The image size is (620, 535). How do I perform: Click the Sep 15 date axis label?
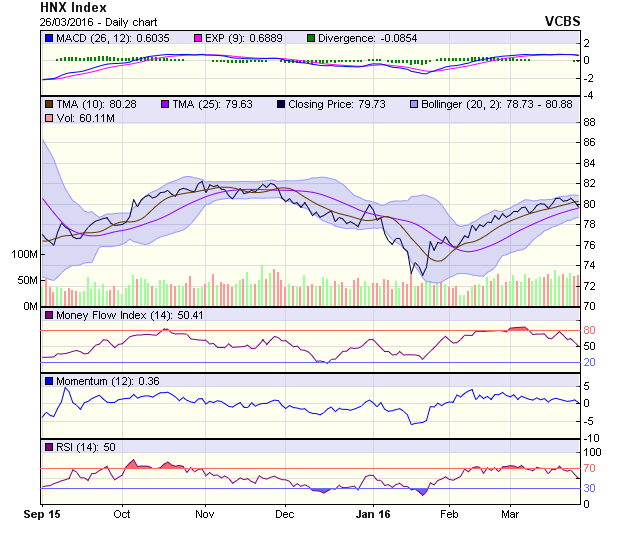pos(42,514)
